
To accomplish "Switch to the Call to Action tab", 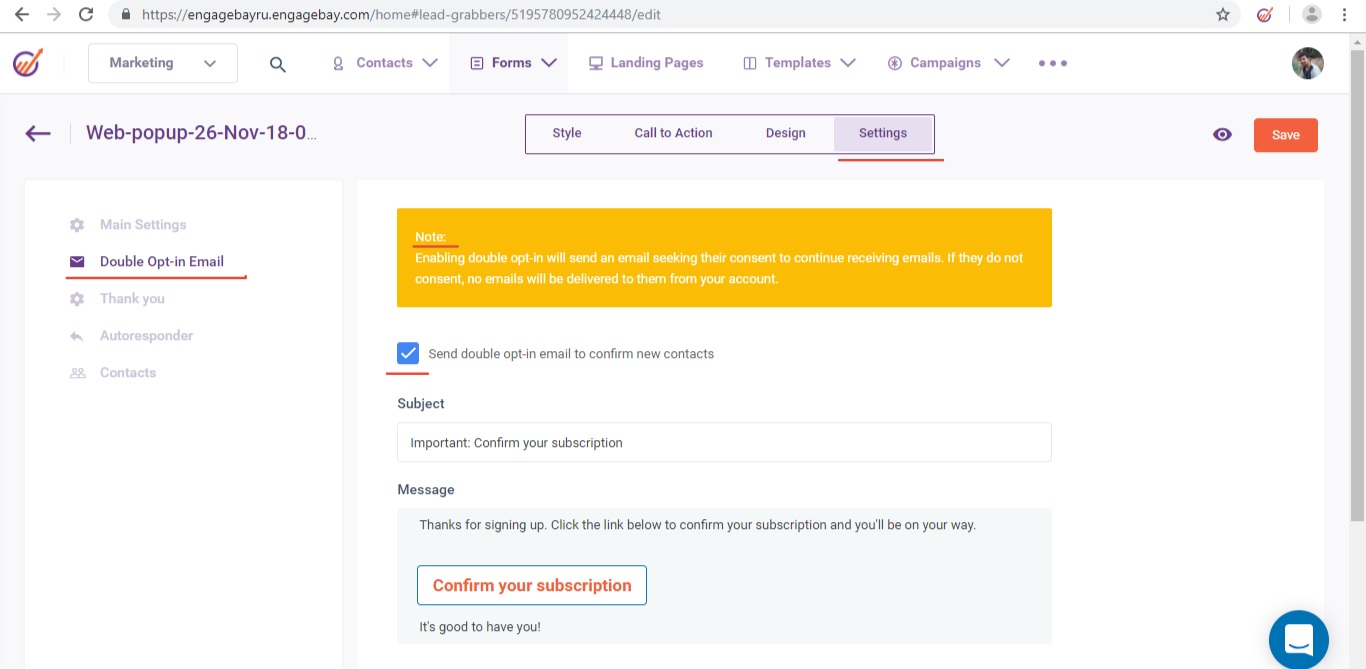I will 673,133.
